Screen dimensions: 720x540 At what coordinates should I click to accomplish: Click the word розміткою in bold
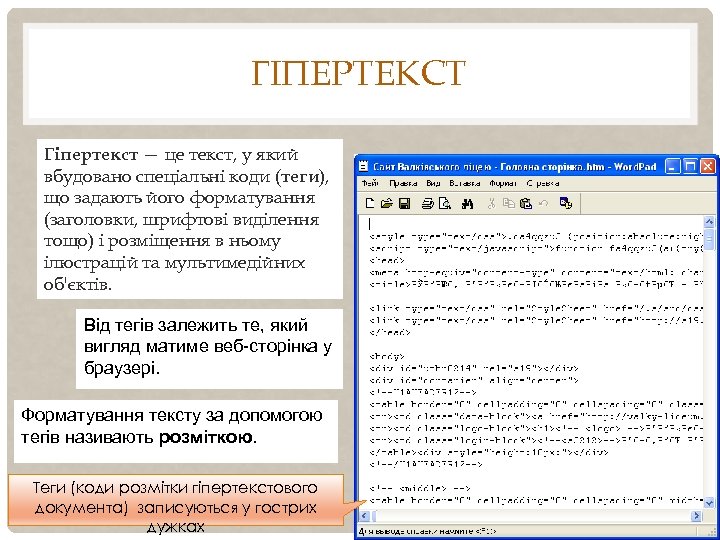pos(206,437)
